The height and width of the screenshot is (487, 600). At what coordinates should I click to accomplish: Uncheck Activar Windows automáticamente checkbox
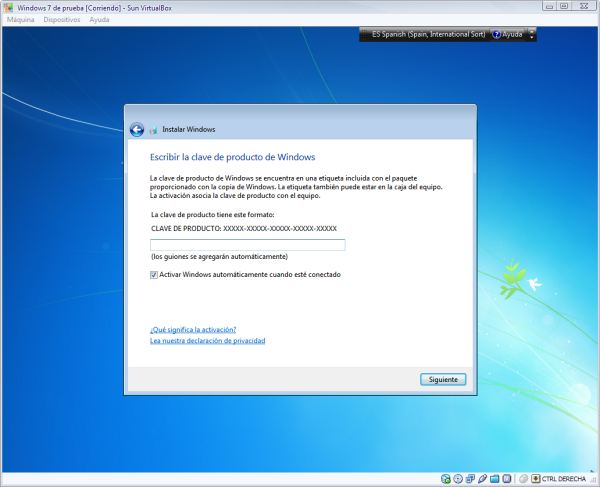point(153,274)
